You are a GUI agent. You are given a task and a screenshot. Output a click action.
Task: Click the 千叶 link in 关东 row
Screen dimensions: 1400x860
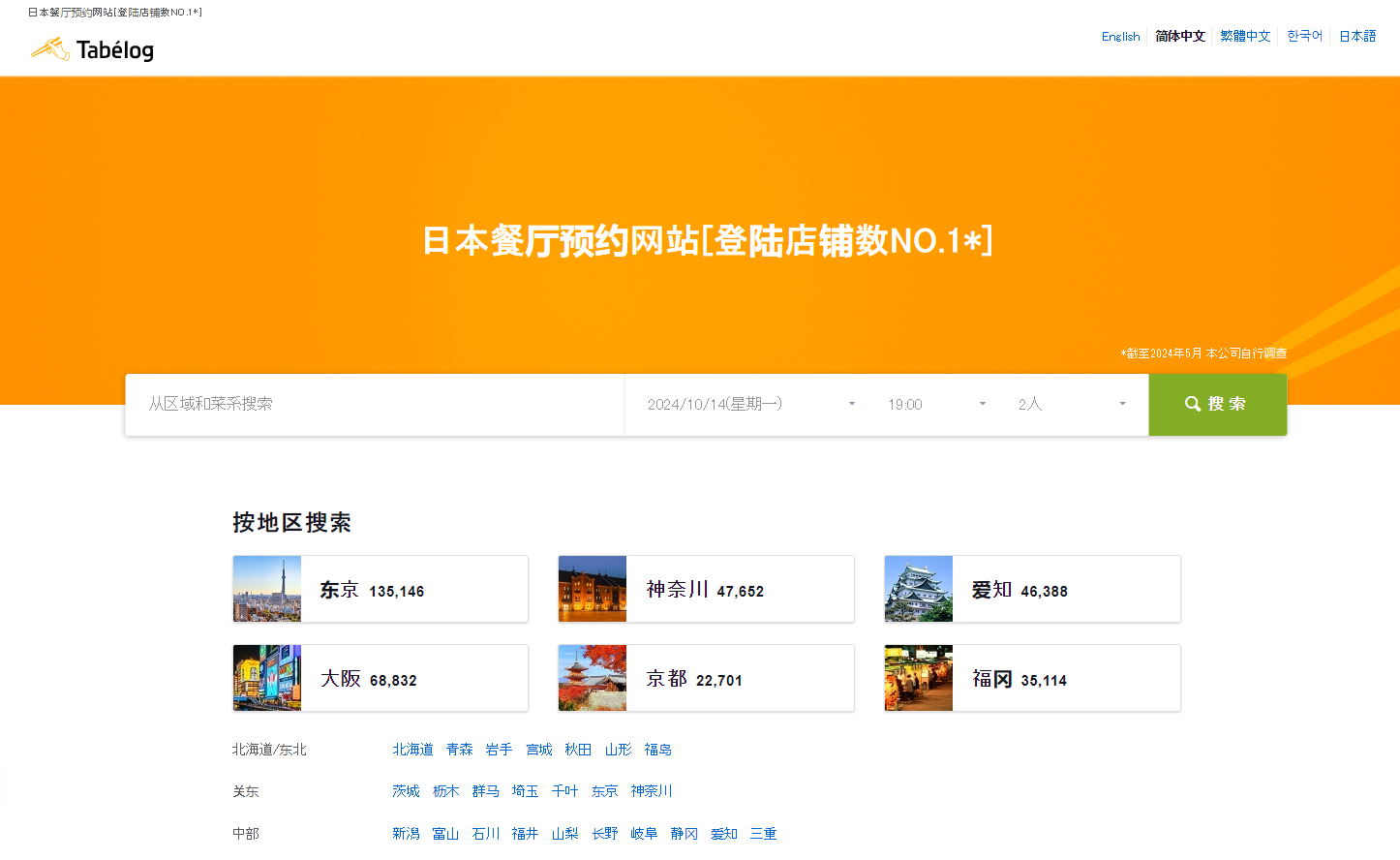point(564,791)
